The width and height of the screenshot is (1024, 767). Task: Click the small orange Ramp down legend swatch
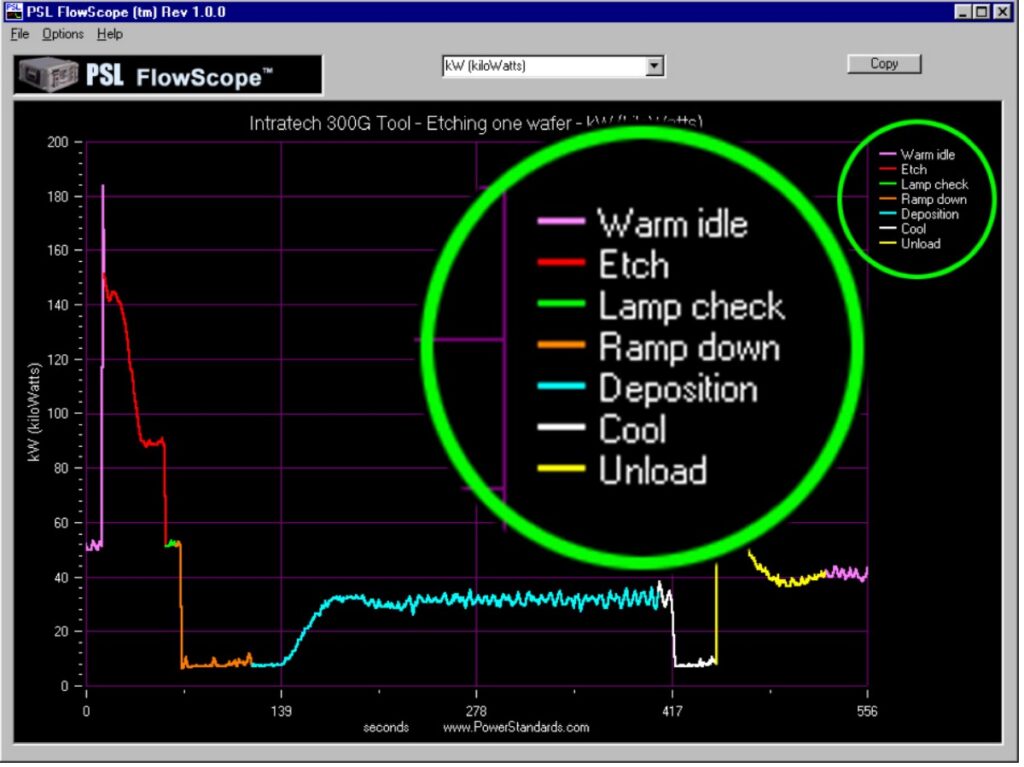tap(889, 199)
